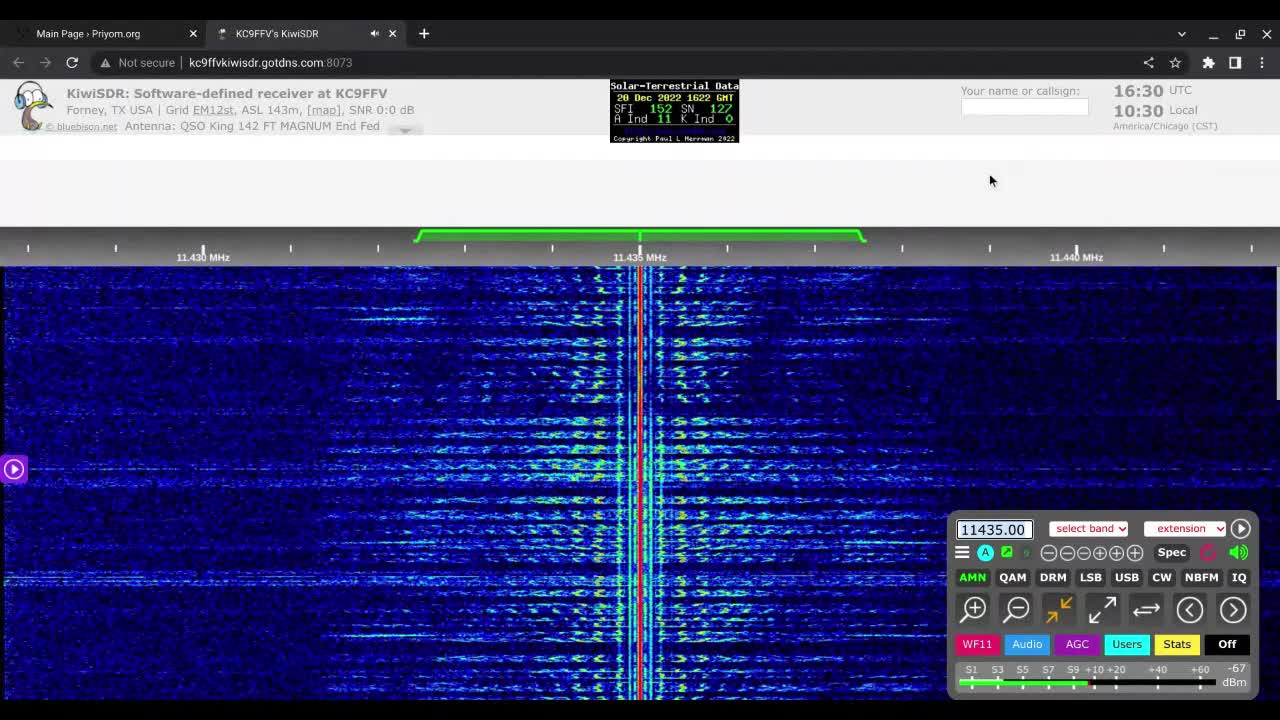The width and height of the screenshot is (1280, 720).
Task: Click the S-meter signal strength bar
Action: (1087, 683)
